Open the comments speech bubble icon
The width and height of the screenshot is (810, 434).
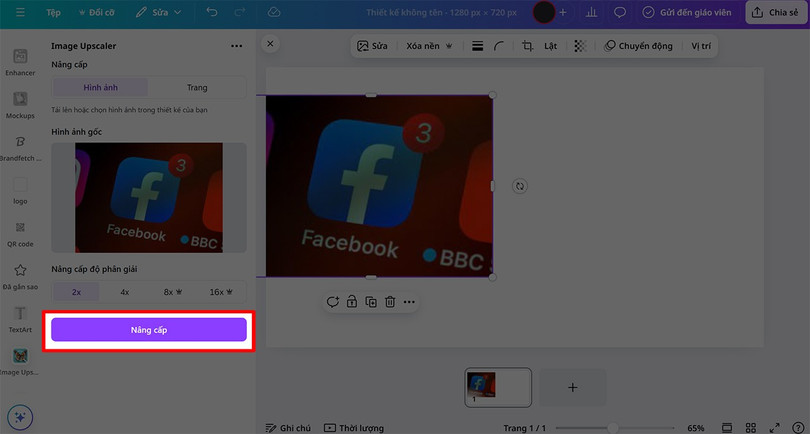[620, 13]
